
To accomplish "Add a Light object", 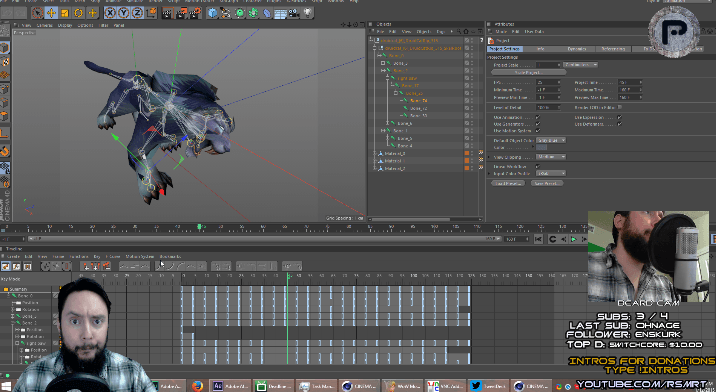I will pos(308,13).
